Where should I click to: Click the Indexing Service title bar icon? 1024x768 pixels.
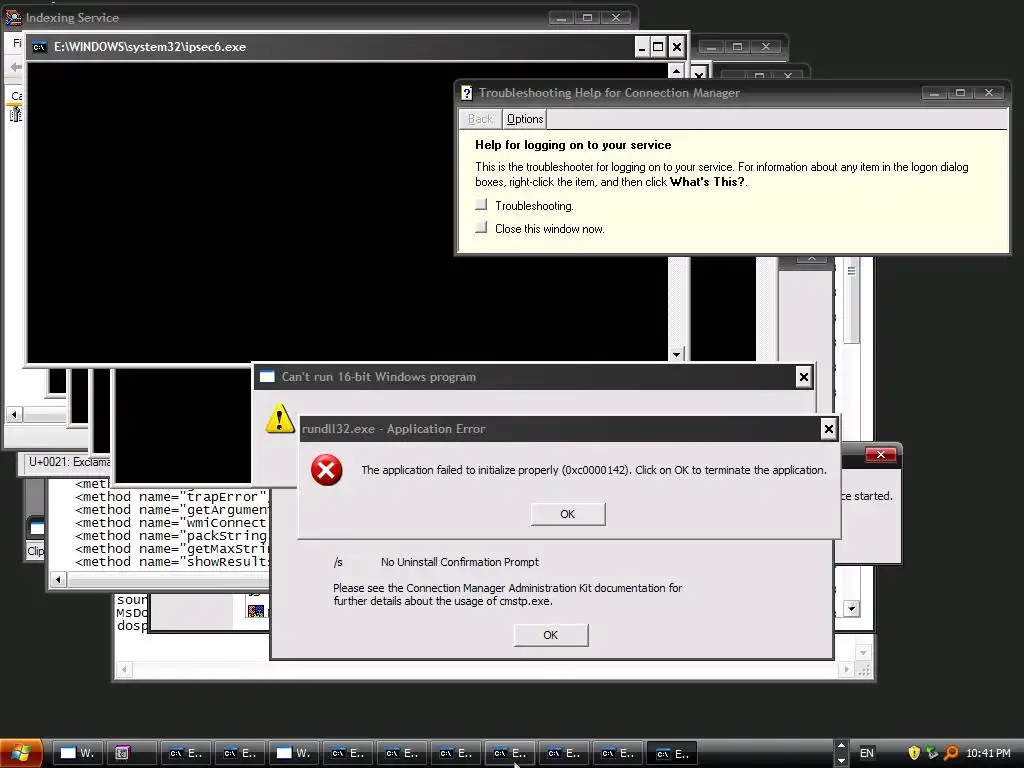coord(13,18)
